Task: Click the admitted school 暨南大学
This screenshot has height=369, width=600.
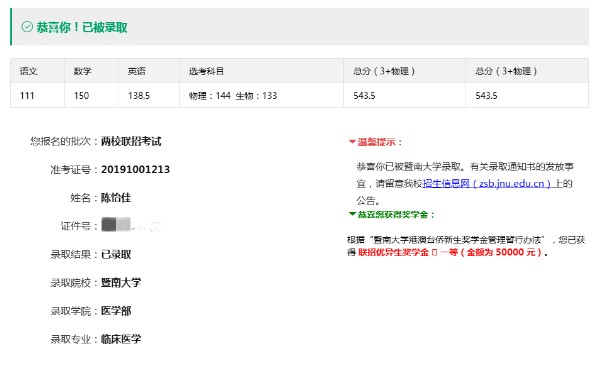Action: point(121,282)
